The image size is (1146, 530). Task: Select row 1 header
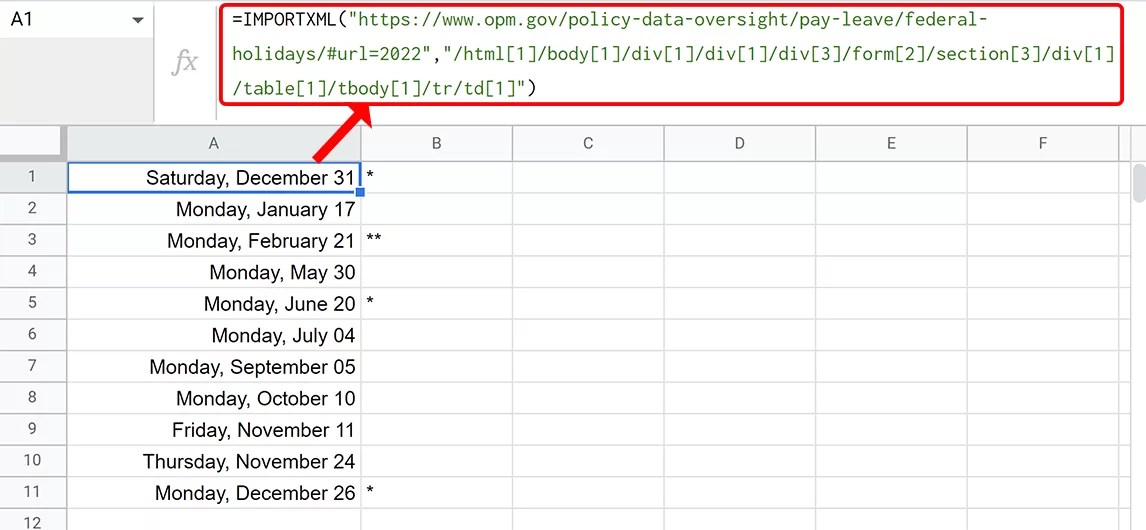pos(33,178)
